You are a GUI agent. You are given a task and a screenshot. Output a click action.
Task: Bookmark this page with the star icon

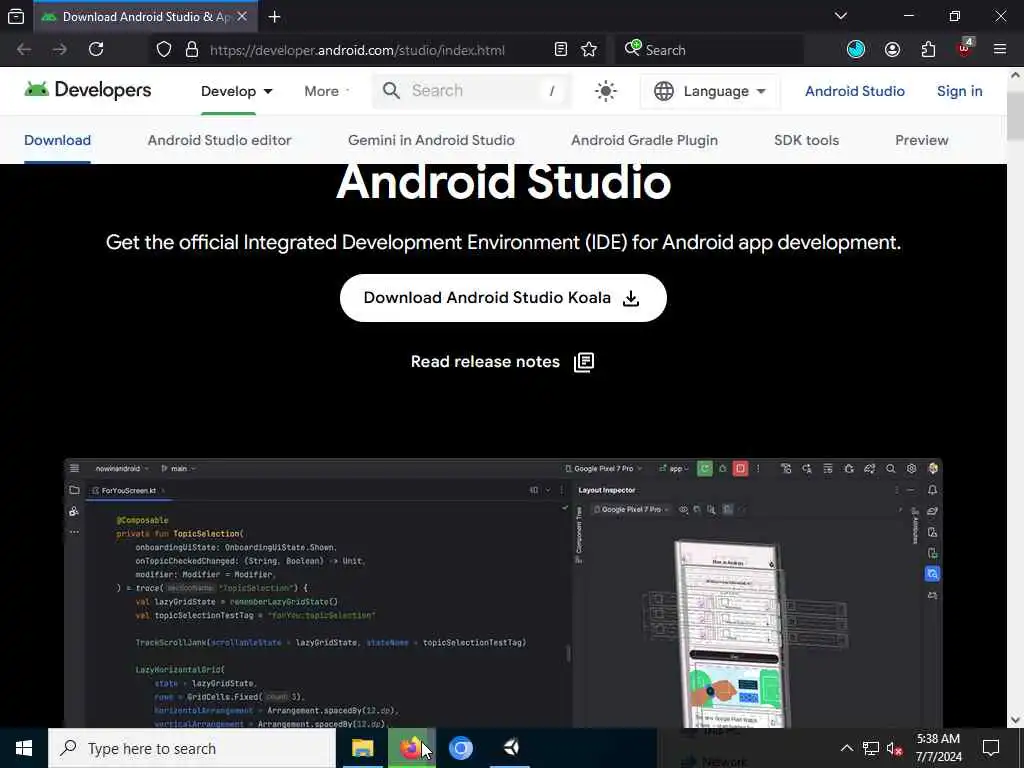click(x=589, y=50)
